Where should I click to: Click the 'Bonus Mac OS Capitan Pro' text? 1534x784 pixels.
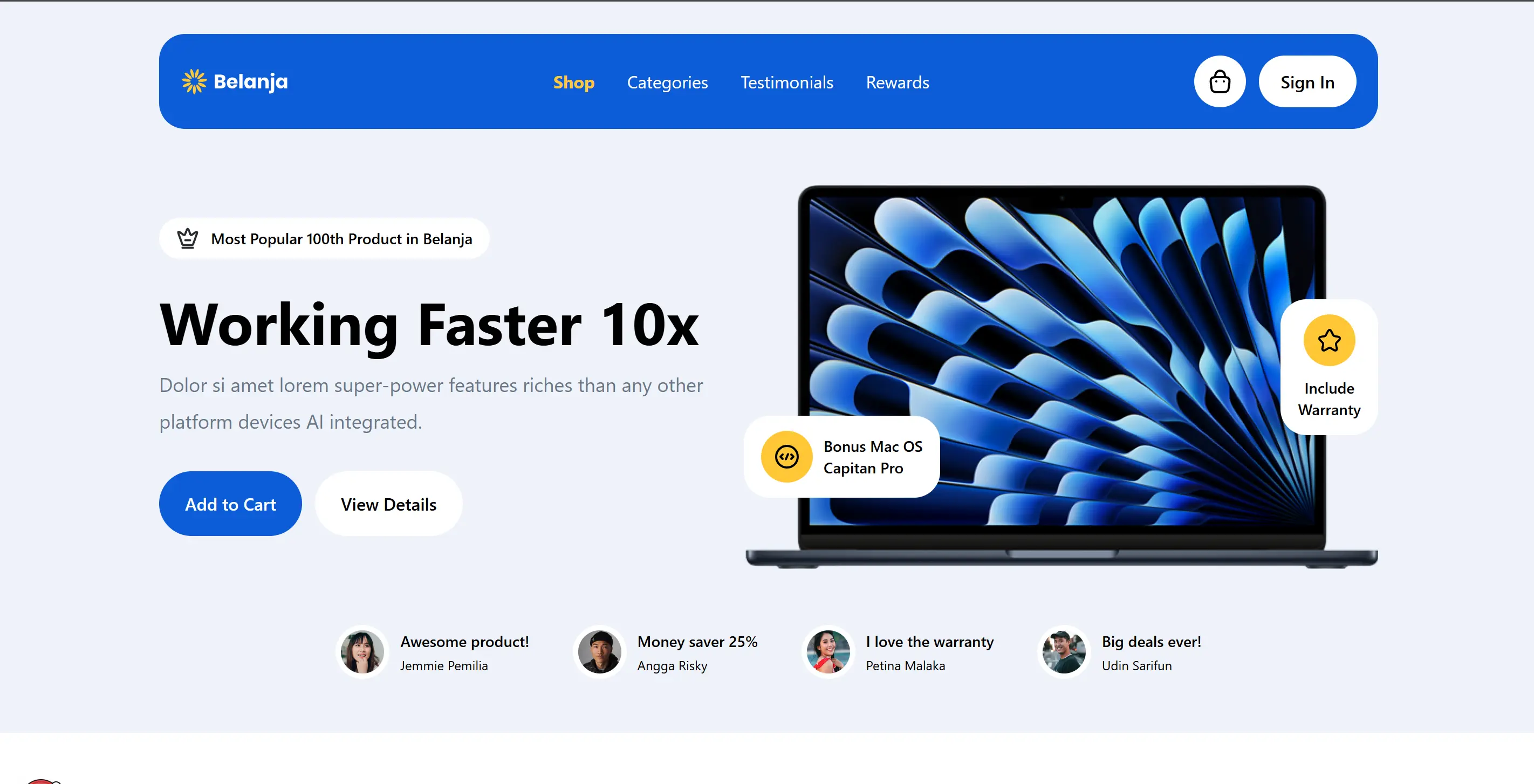pyautogui.click(x=872, y=457)
